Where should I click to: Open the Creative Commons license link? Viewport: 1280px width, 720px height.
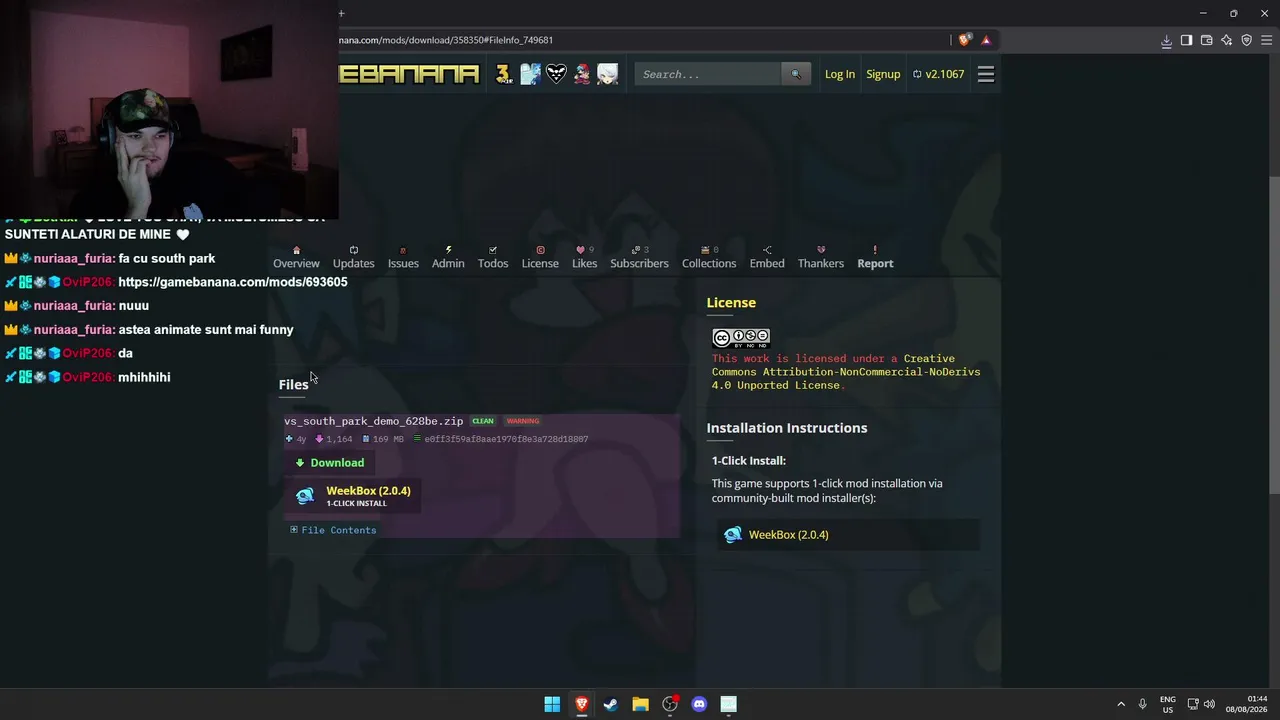[846, 372]
